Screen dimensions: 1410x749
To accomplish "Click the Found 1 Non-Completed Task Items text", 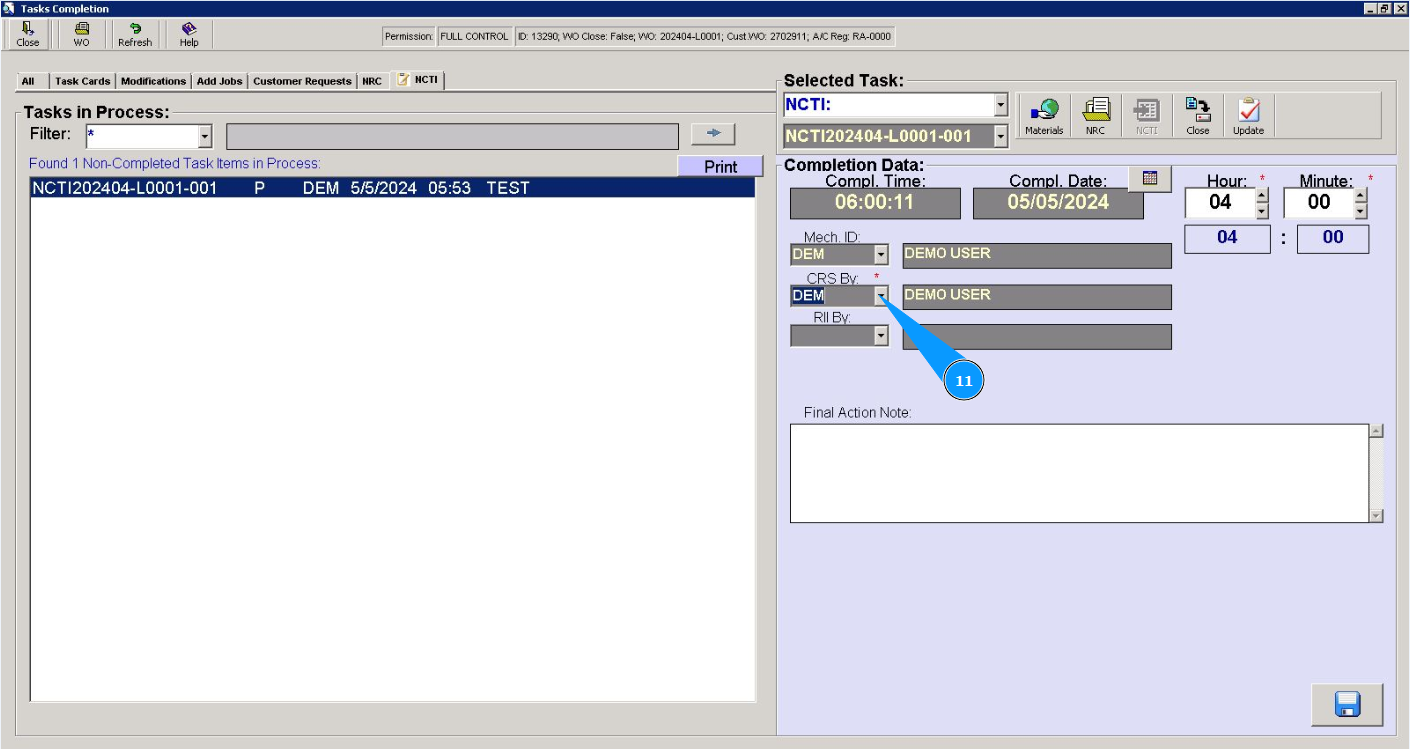I will pyautogui.click(x=175, y=163).
